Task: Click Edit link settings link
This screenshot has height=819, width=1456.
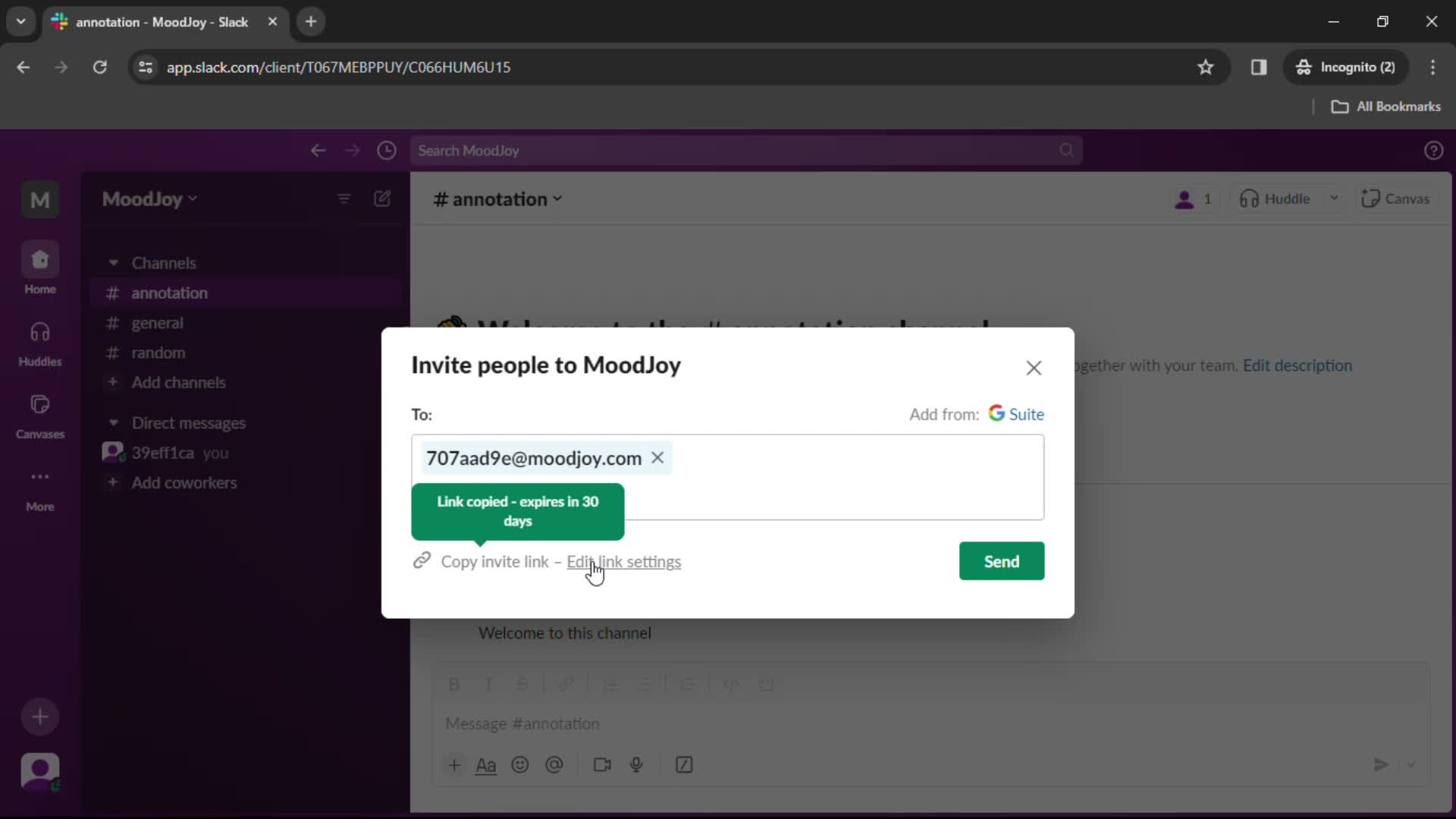Action: click(x=623, y=561)
